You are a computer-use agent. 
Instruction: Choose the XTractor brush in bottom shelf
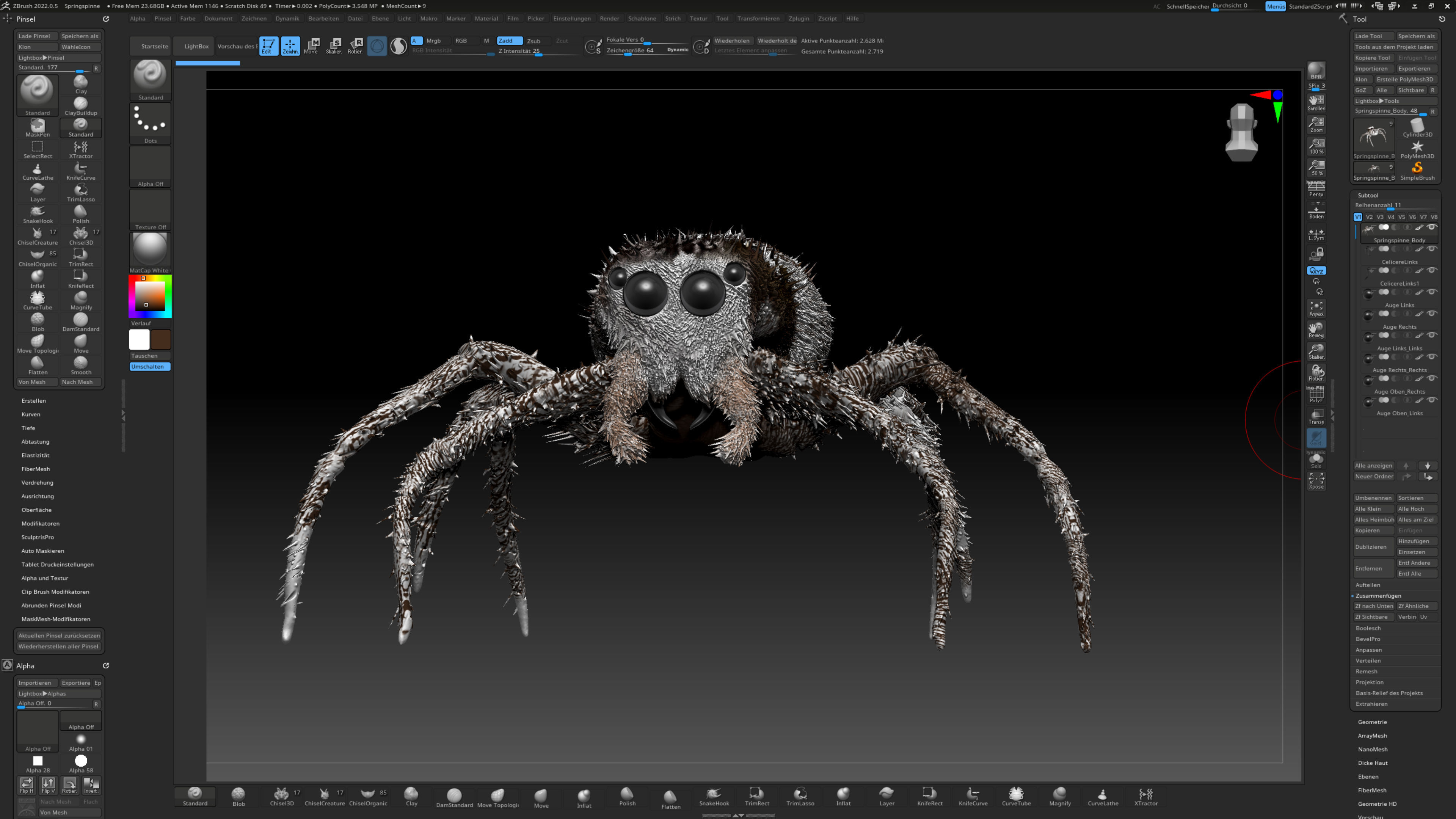[1146, 796]
